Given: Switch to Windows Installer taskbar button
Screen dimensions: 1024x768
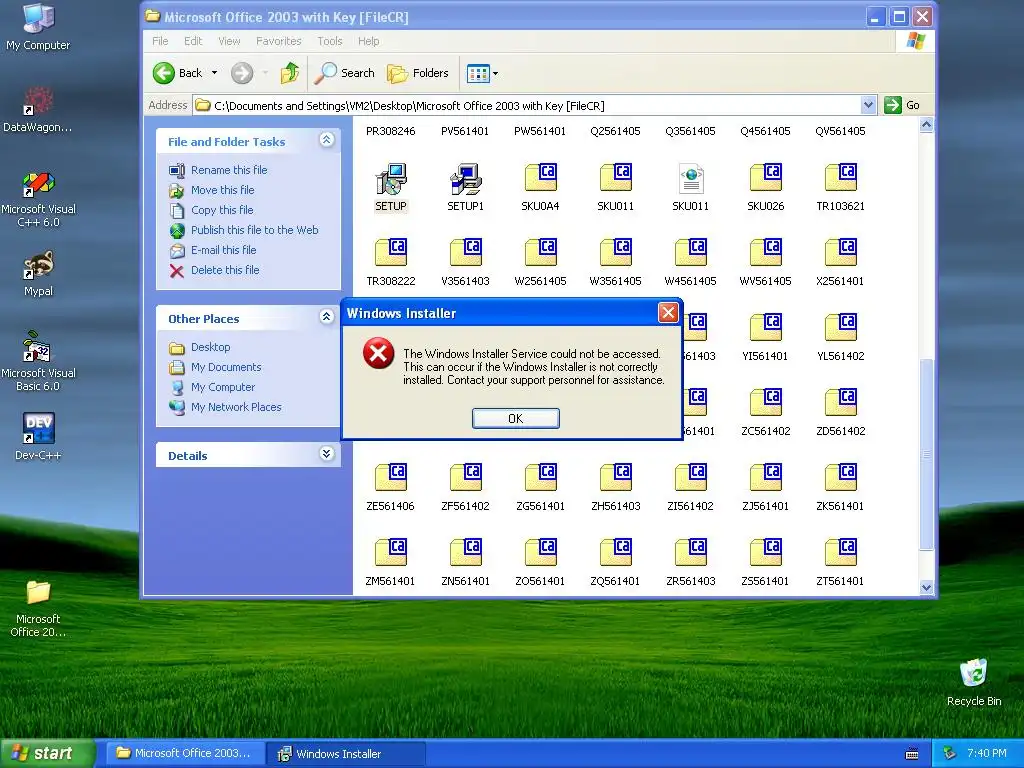Looking at the screenshot, I should click(346, 754).
